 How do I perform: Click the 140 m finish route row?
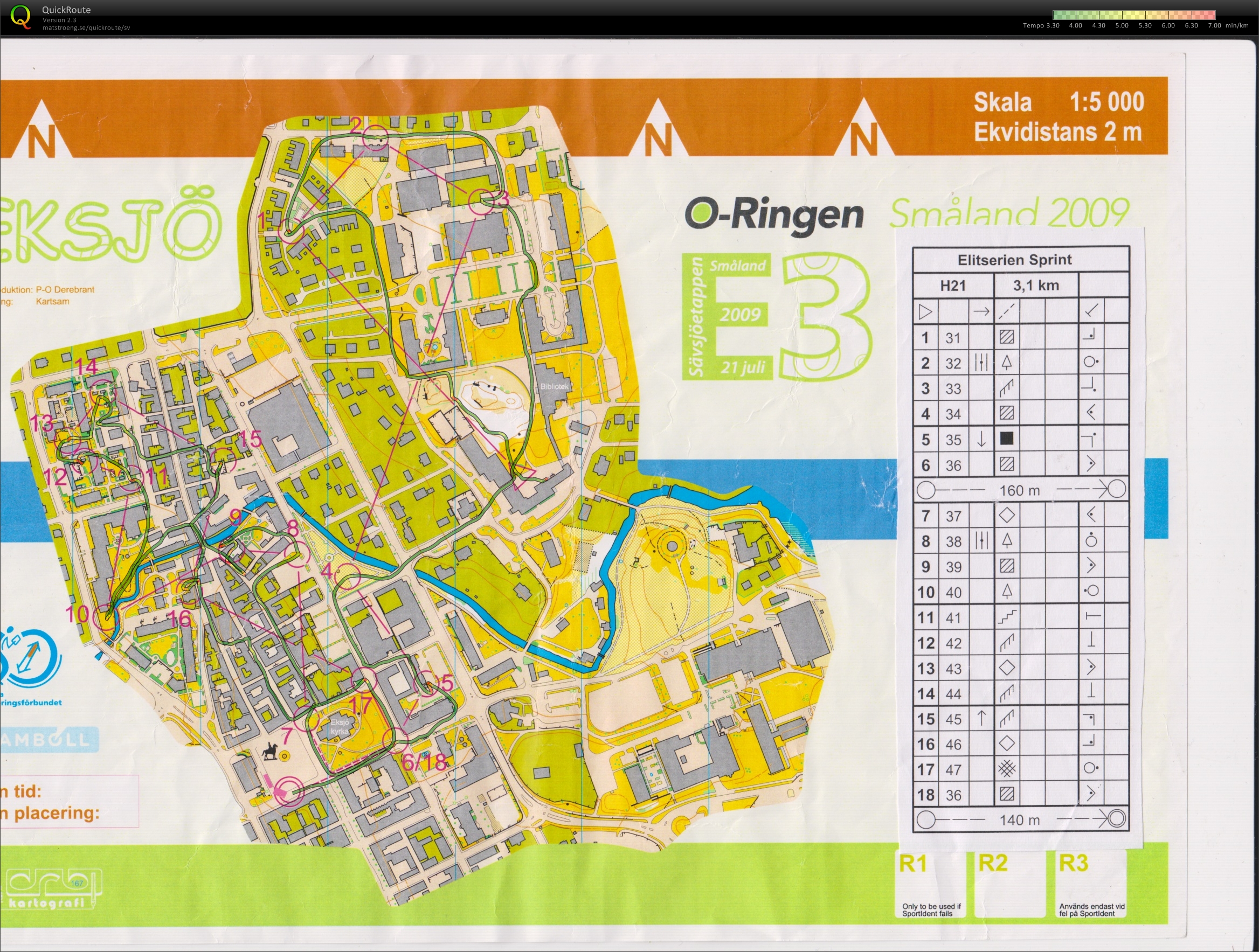click(x=1021, y=819)
